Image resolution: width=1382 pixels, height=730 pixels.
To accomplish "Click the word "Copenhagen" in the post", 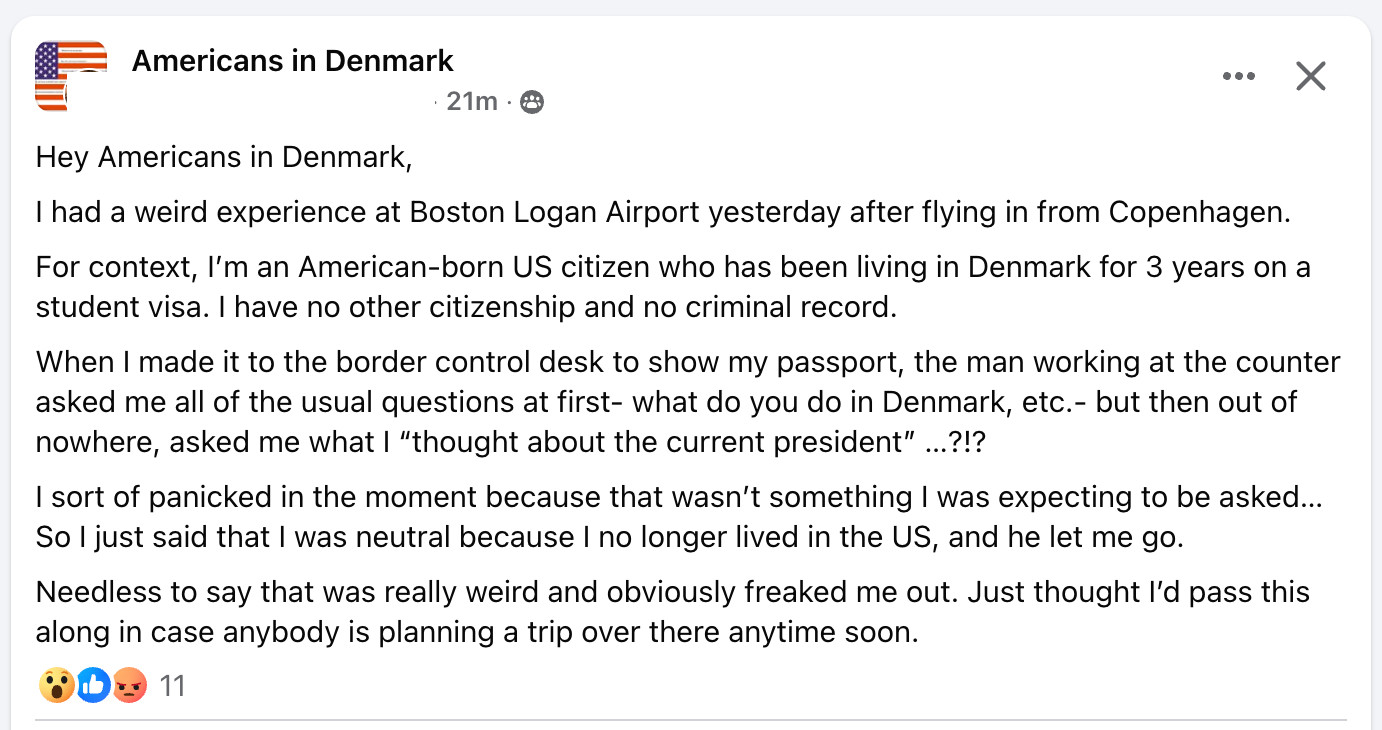I will 1200,213.
